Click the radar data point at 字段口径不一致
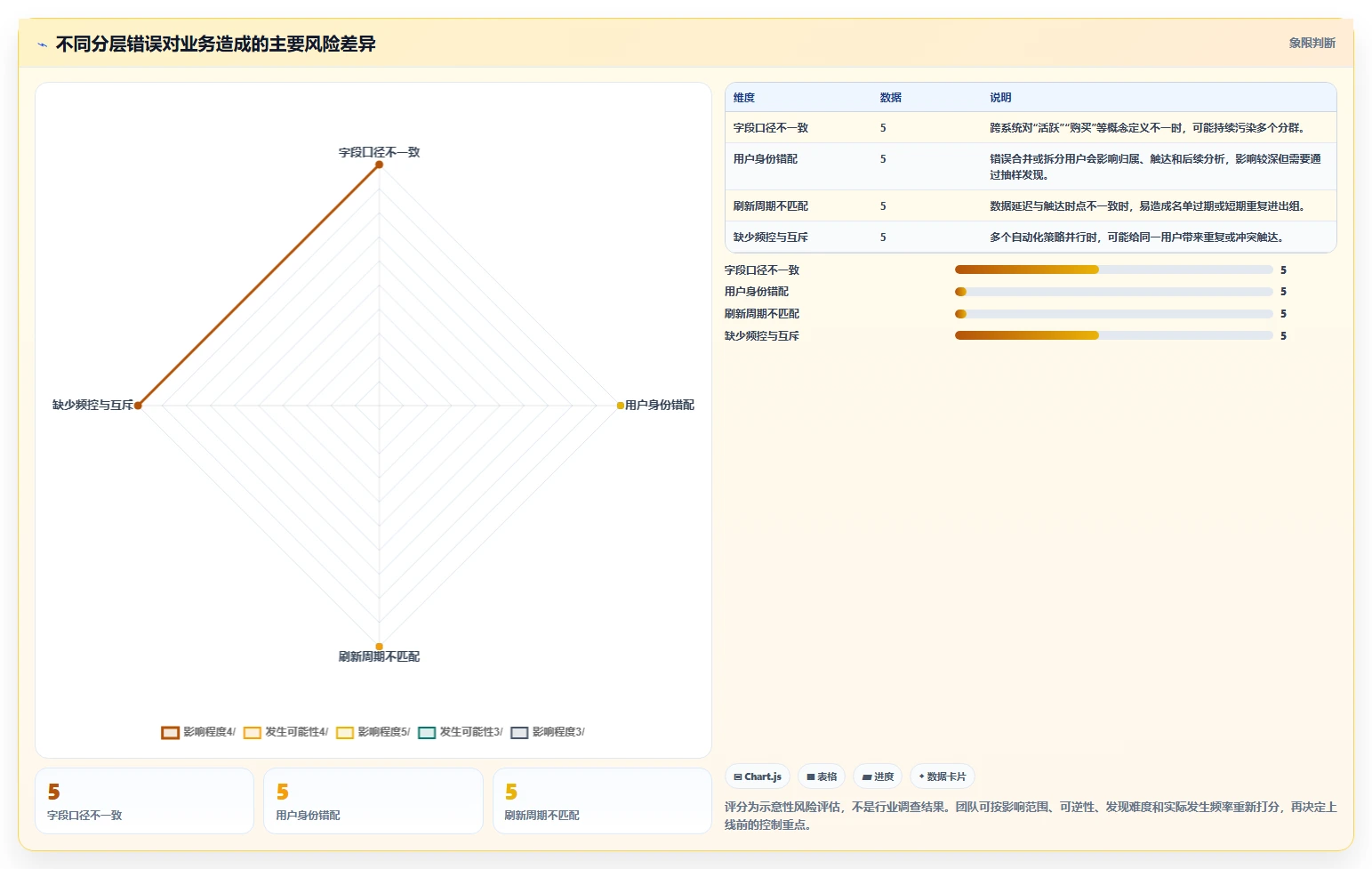The width and height of the screenshot is (1372, 869). coord(379,165)
